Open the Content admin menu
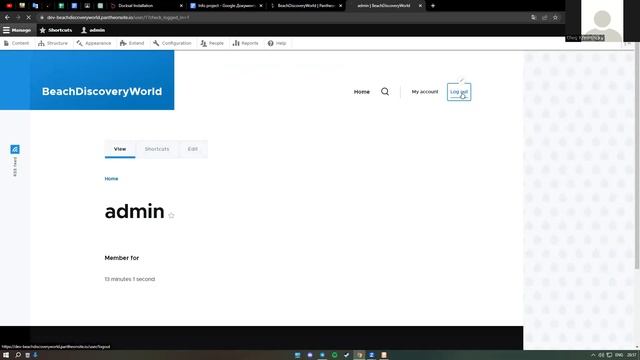 (x=17, y=43)
